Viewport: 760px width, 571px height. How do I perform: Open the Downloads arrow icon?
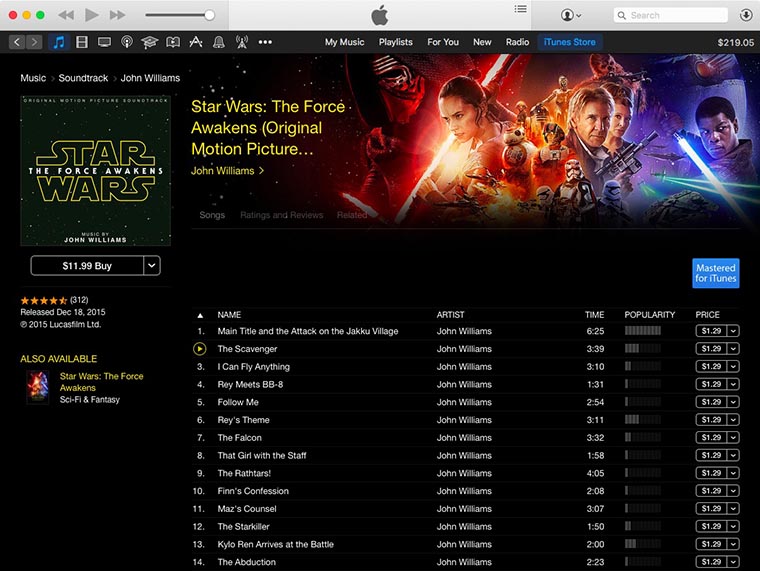(x=746, y=15)
